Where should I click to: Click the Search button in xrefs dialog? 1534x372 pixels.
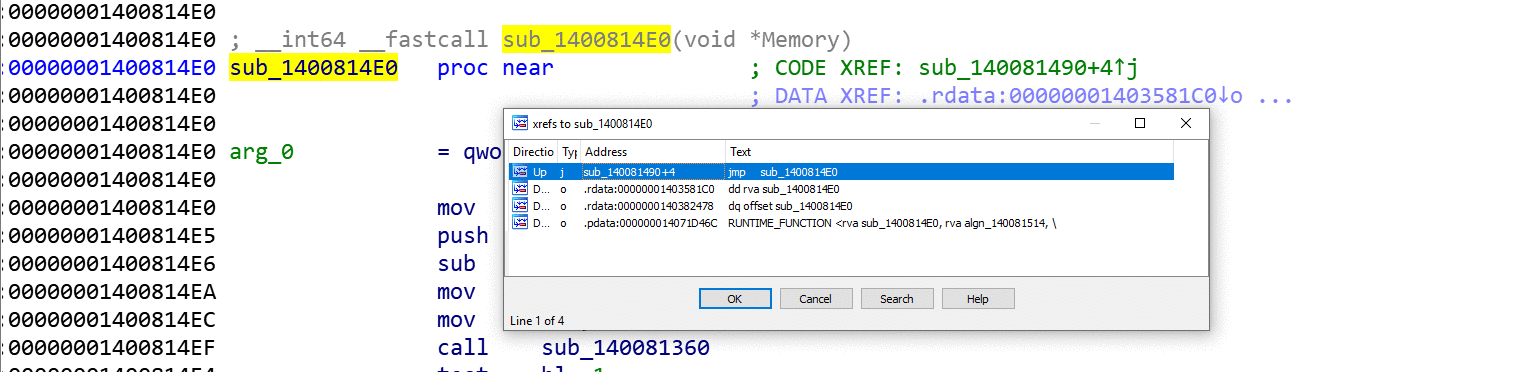[x=897, y=299]
